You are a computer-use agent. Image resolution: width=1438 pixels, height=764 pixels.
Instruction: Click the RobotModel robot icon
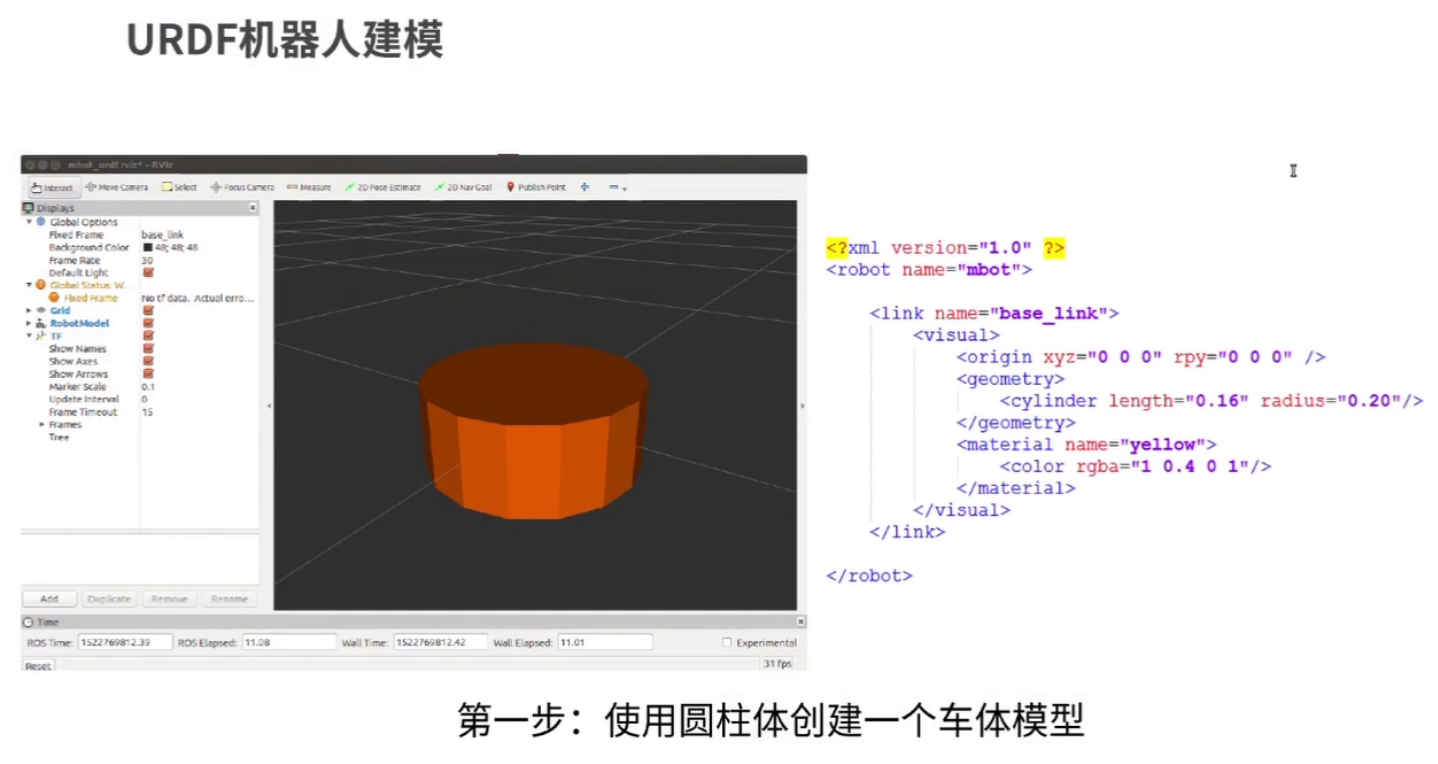pyautogui.click(x=41, y=323)
